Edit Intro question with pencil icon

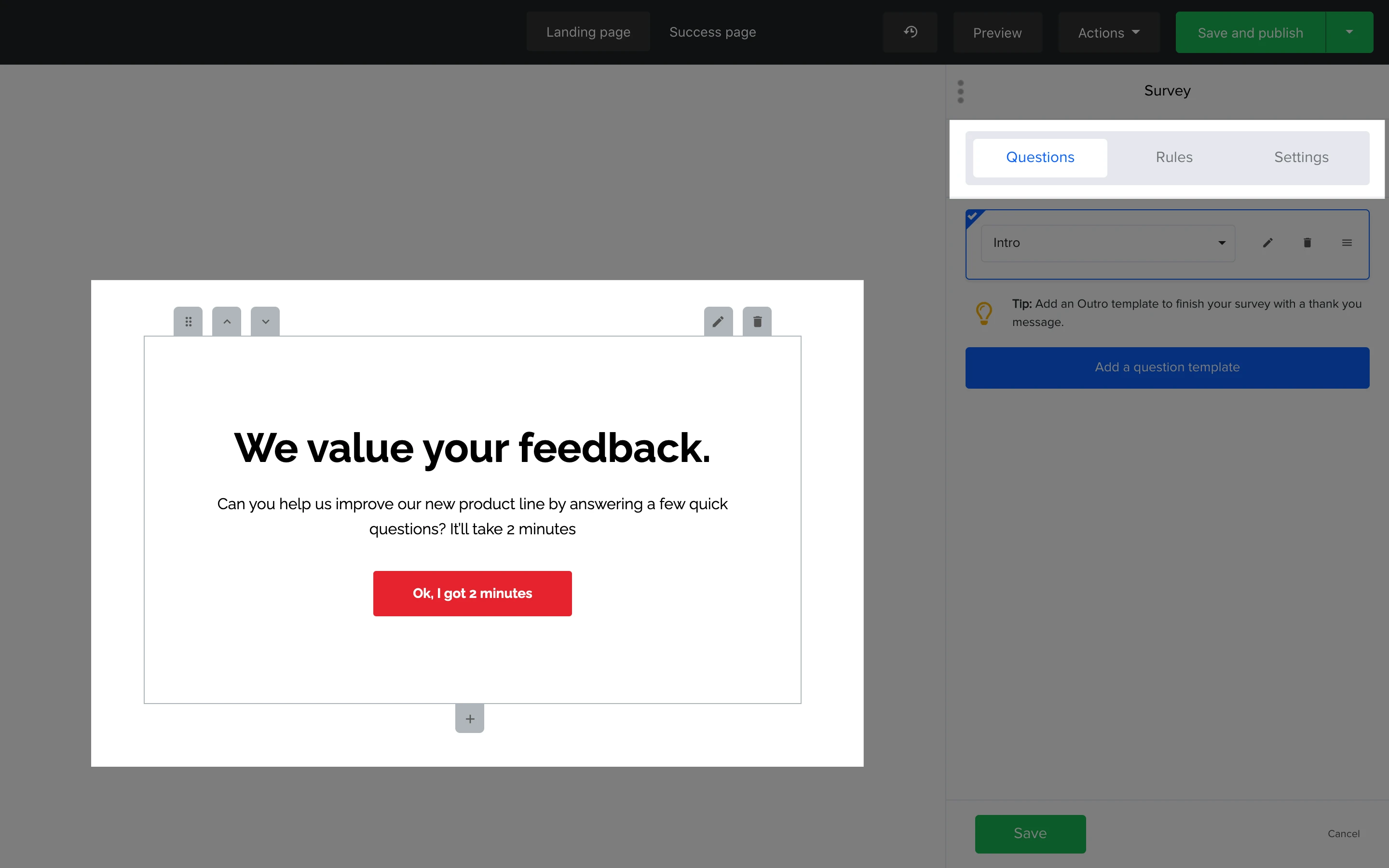pos(1268,243)
